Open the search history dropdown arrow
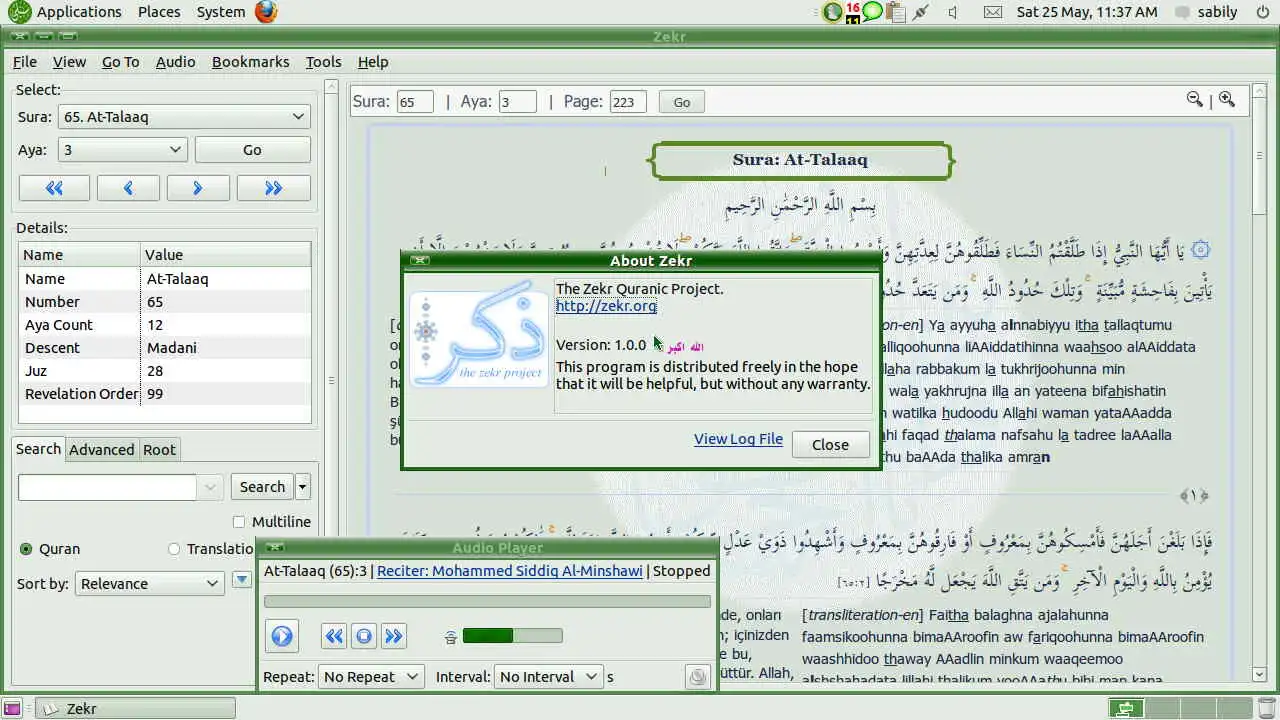 click(x=210, y=487)
